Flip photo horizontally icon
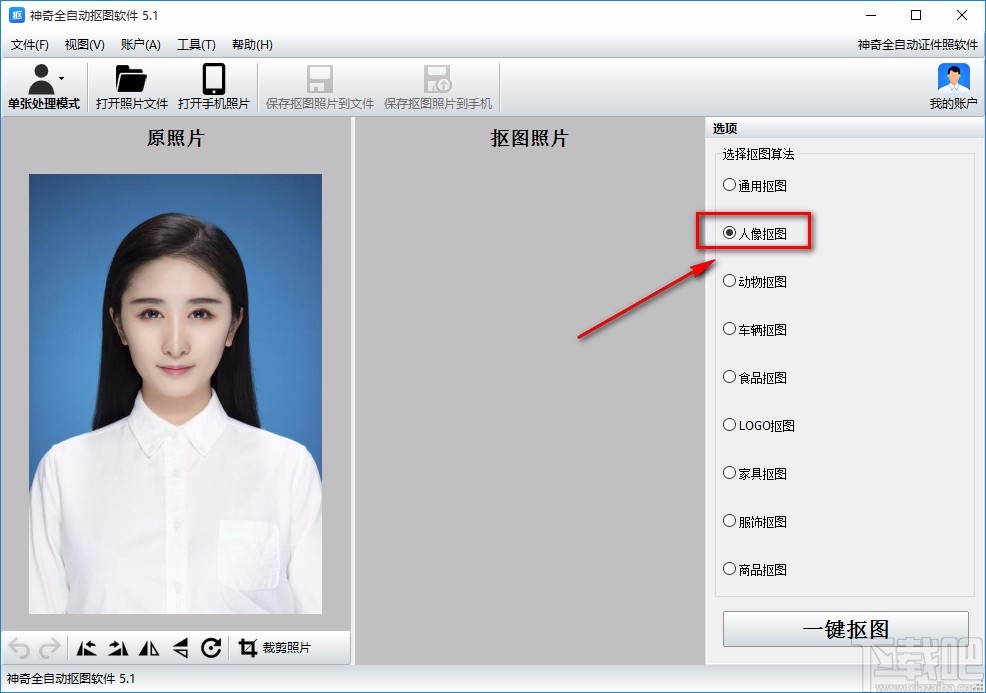Viewport: 986px width, 693px height. [x=149, y=648]
